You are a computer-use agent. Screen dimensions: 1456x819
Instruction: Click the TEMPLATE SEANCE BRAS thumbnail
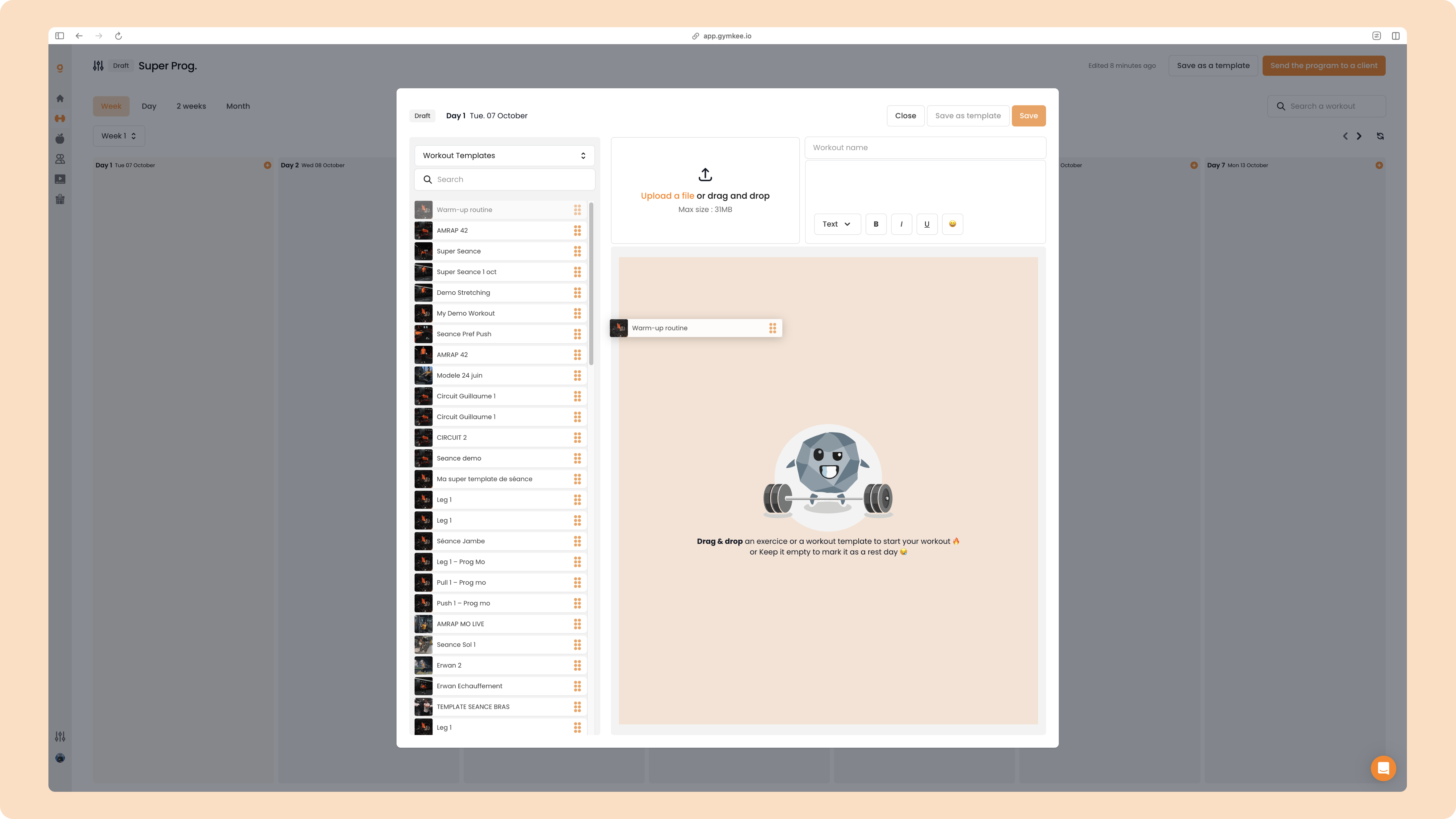(423, 707)
